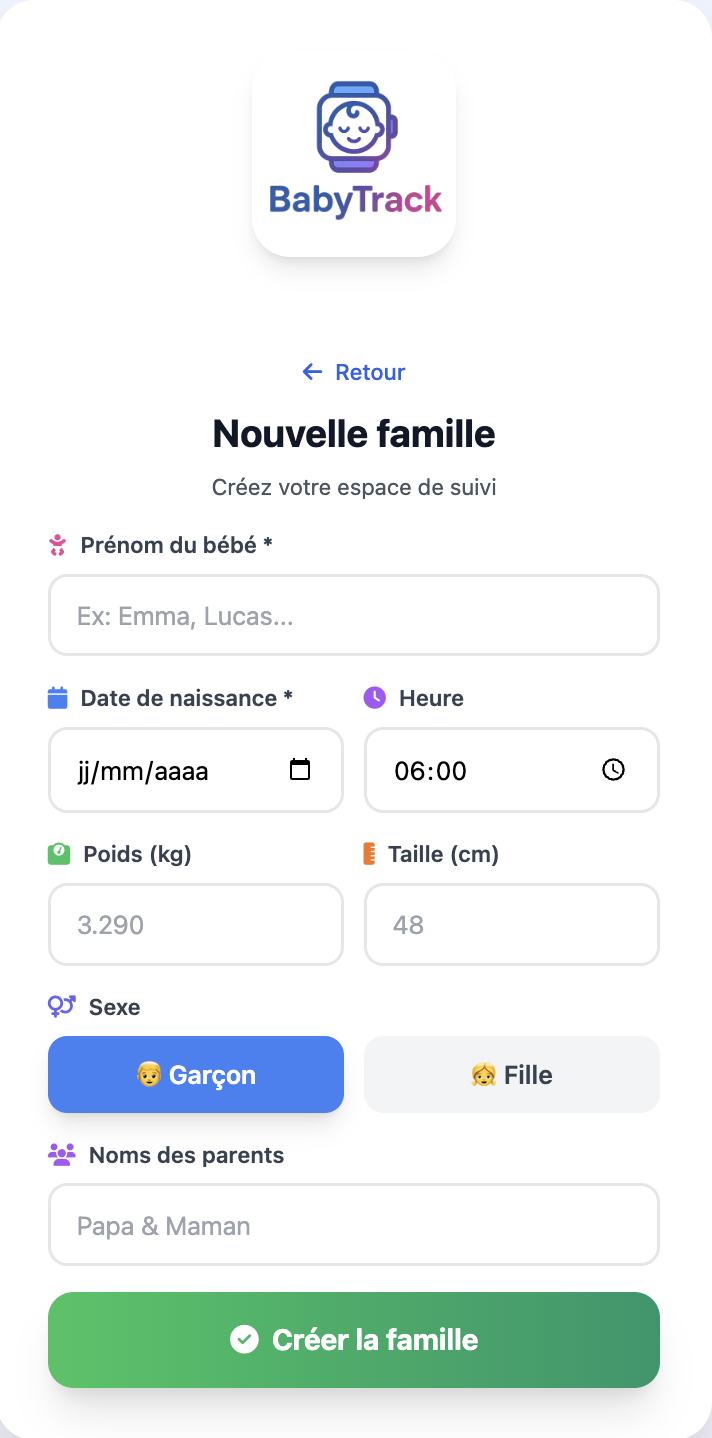Click the Poids (kg) input field
This screenshot has width=712, height=1438.
click(196, 925)
